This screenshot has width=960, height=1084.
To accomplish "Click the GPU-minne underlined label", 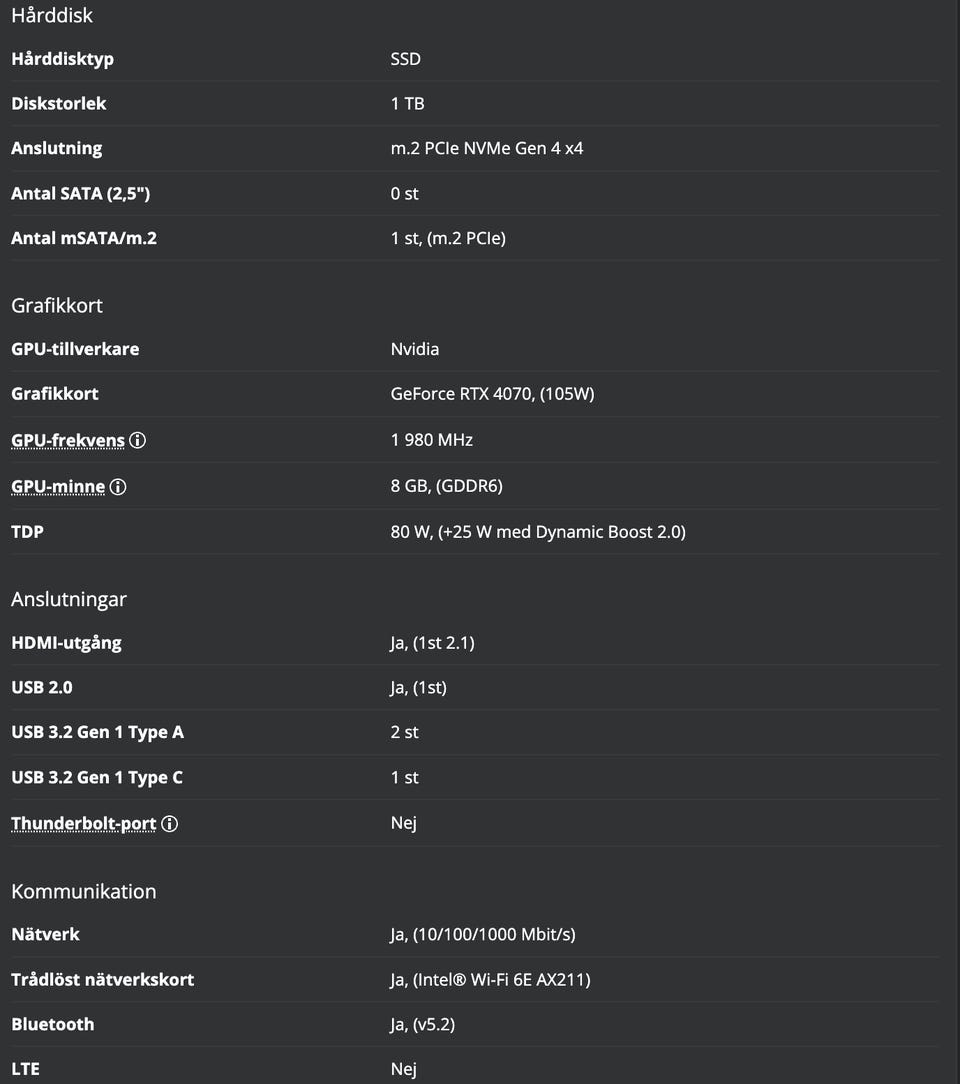I will coord(58,487).
